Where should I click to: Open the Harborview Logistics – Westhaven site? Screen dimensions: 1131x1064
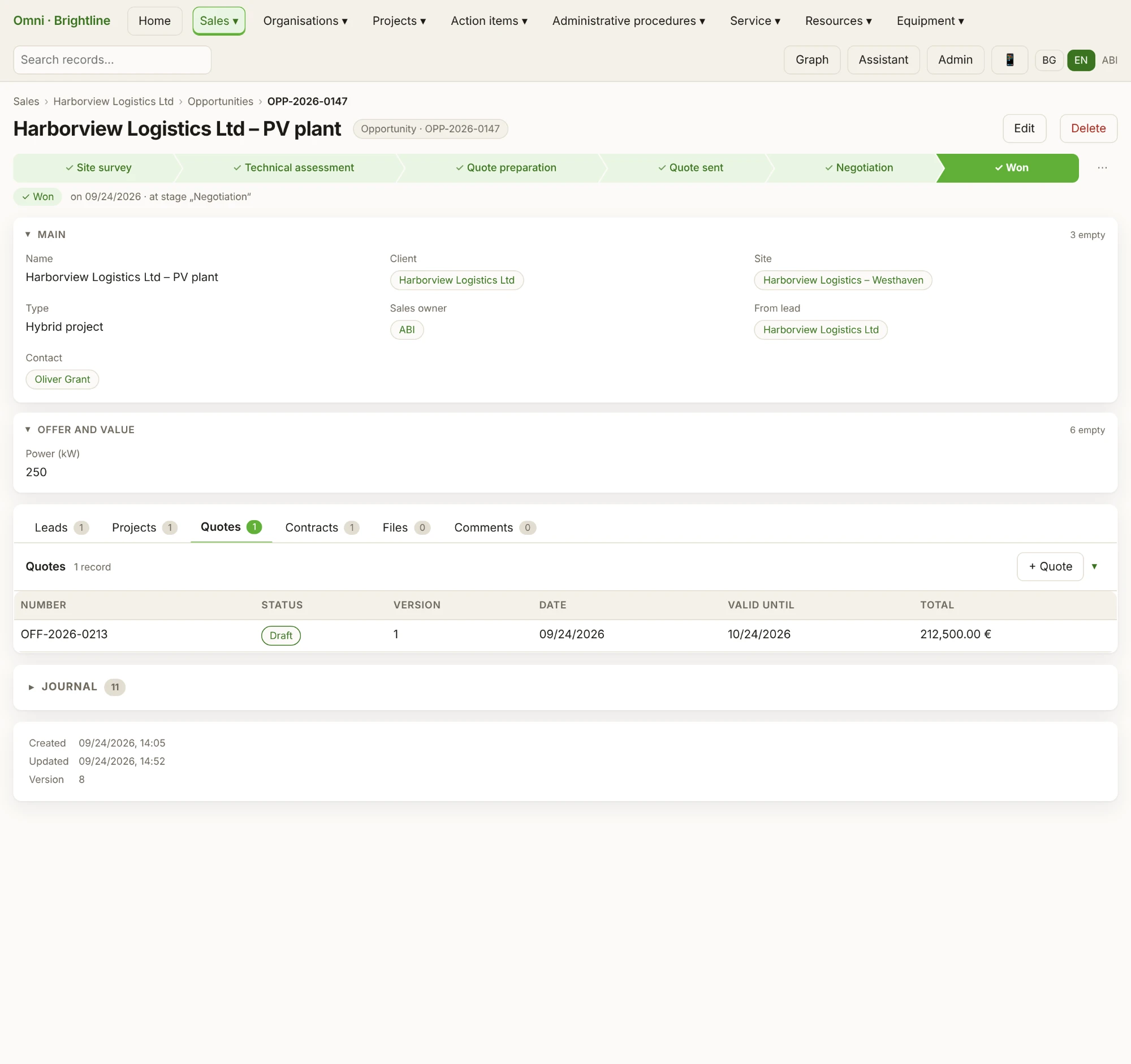(x=843, y=280)
